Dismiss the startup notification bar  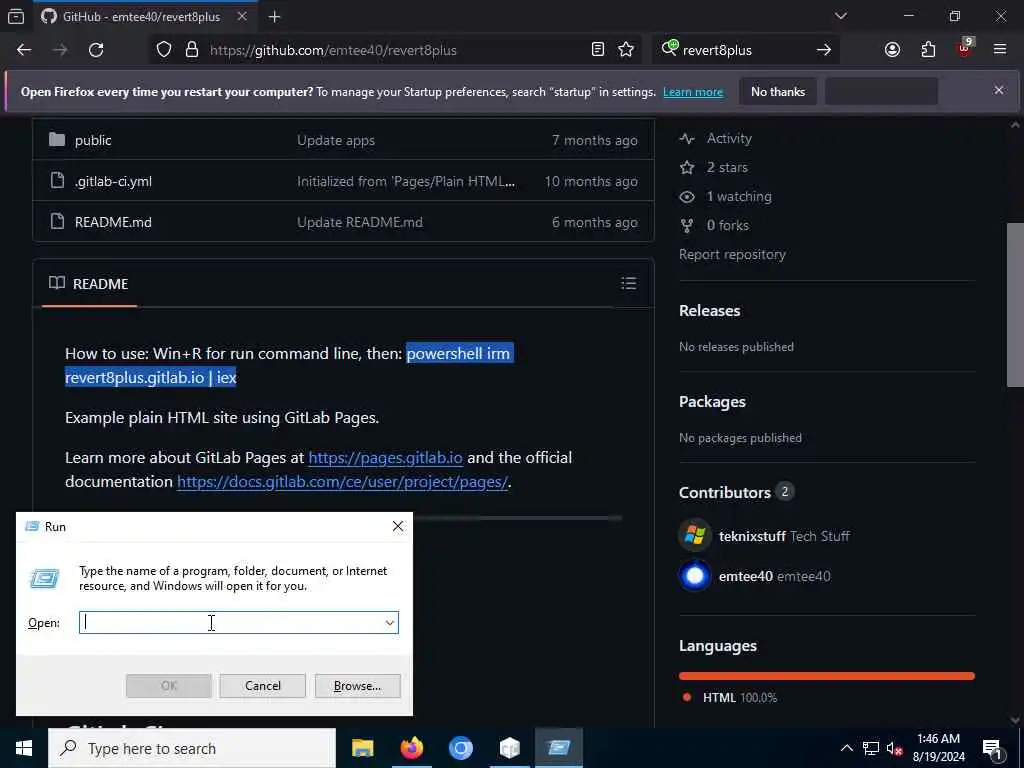tap(999, 90)
